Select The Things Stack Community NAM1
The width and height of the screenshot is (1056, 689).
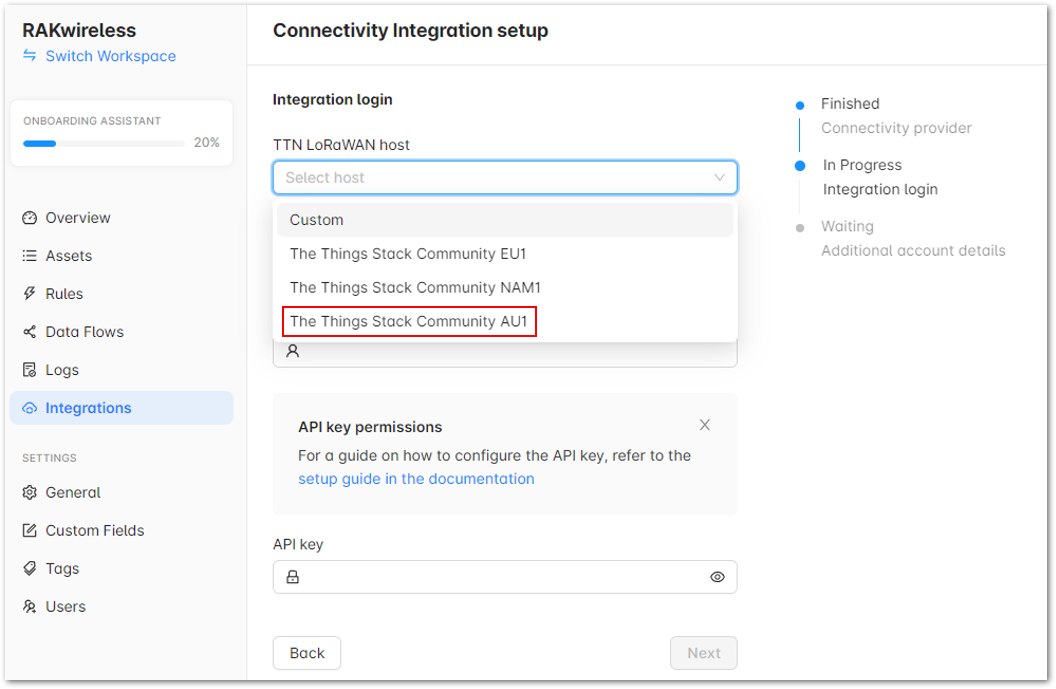(x=505, y=288)
